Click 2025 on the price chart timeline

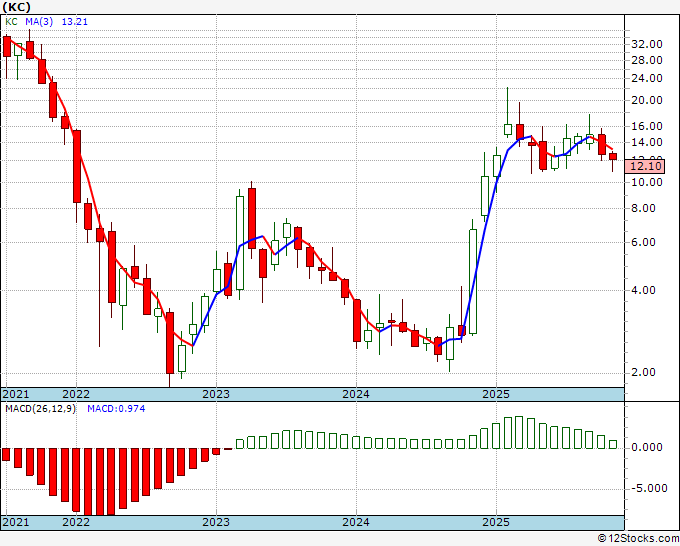click(496, 394)
